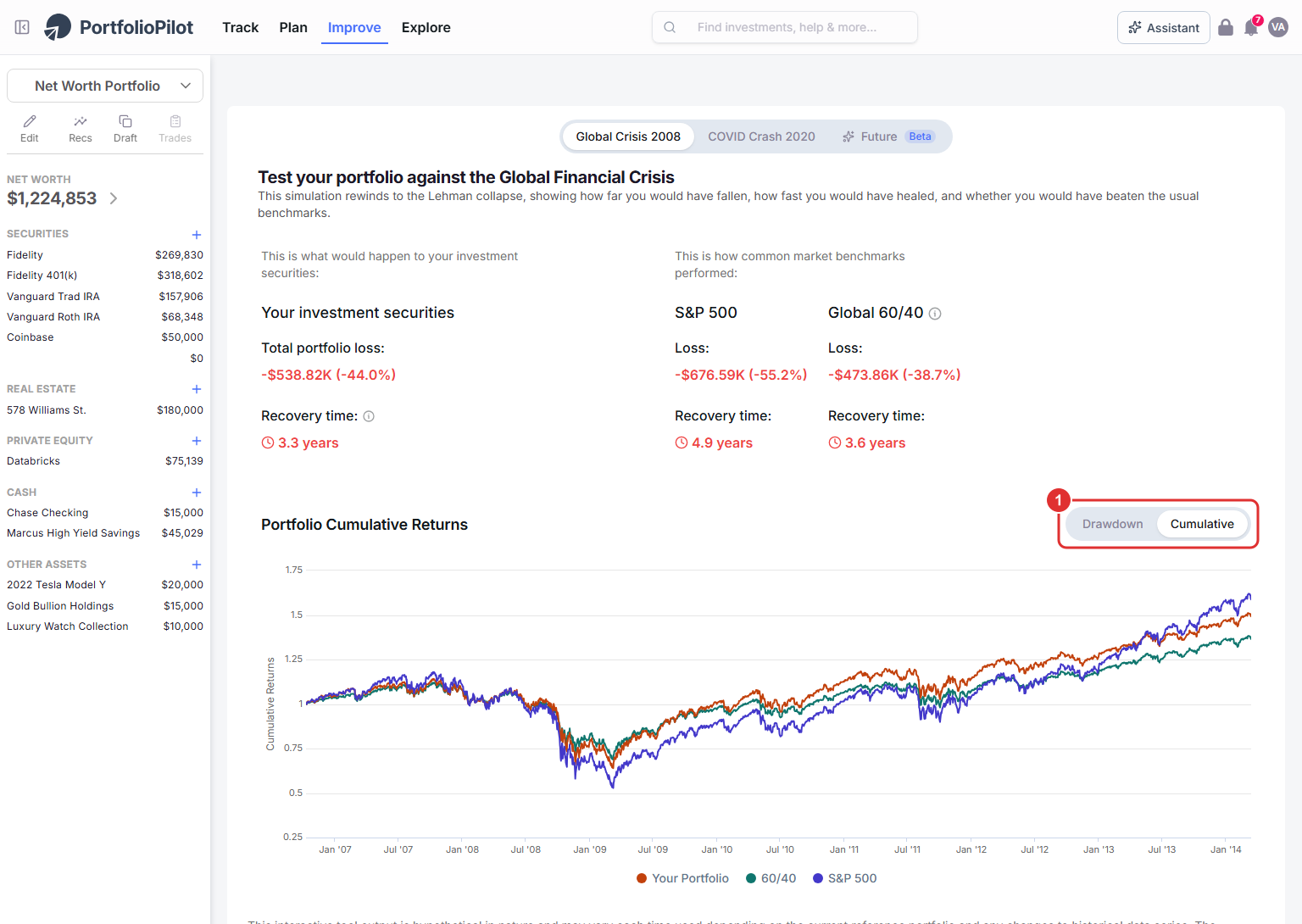Open the Fidelity 401(k) account

pyautogui.click(x=105, y=276)
